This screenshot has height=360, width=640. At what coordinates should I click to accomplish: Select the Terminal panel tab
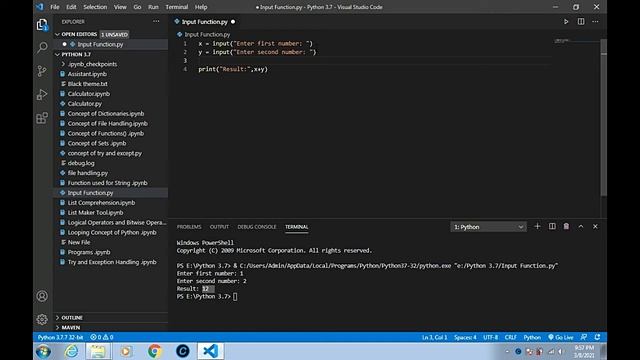(297, 227)
